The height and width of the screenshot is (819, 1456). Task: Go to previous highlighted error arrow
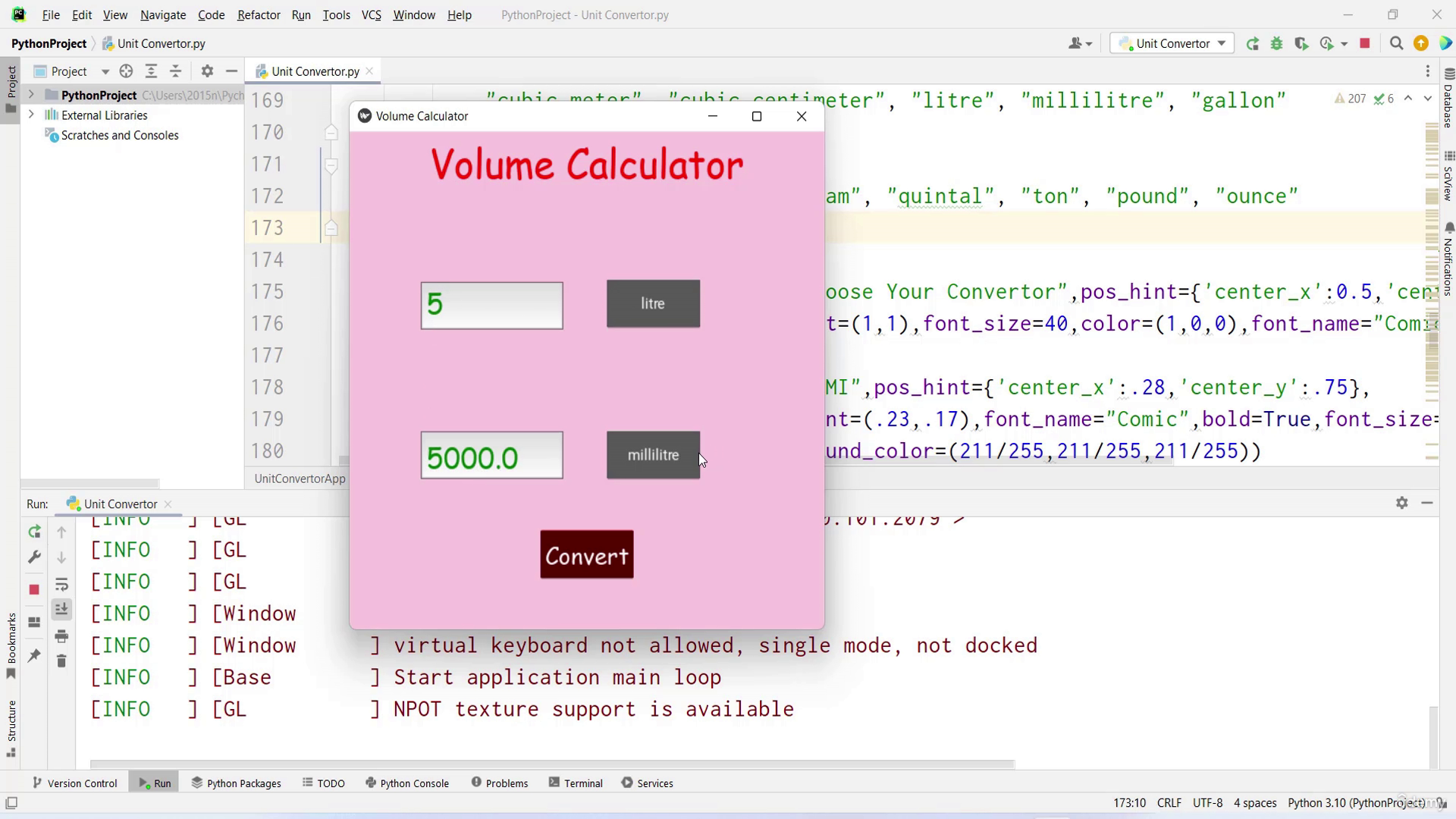click(x=1408, y=99)
